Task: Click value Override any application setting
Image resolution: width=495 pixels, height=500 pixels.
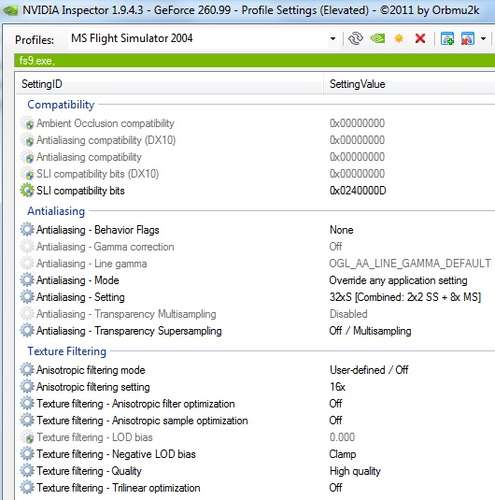Action: [398, 280]
